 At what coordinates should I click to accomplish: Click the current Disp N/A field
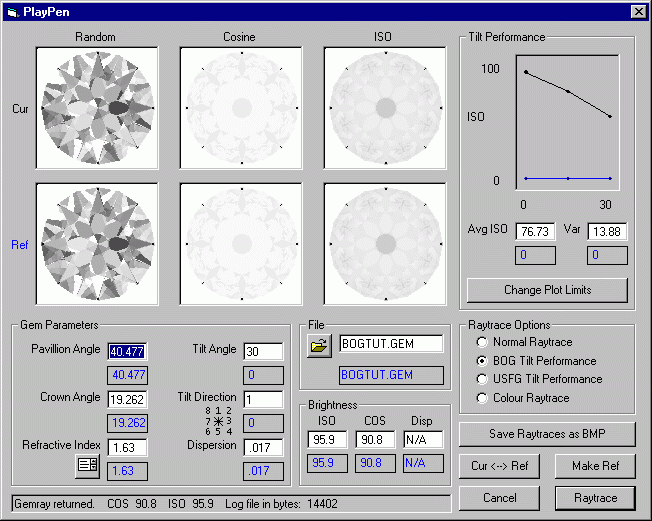[x=423, y=440]
